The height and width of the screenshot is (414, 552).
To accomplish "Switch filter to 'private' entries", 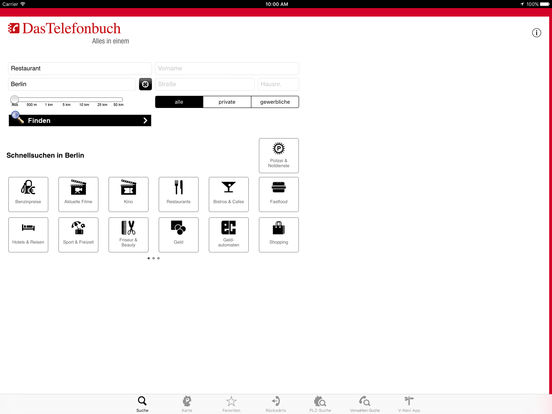I will click(x=227, y=102).
